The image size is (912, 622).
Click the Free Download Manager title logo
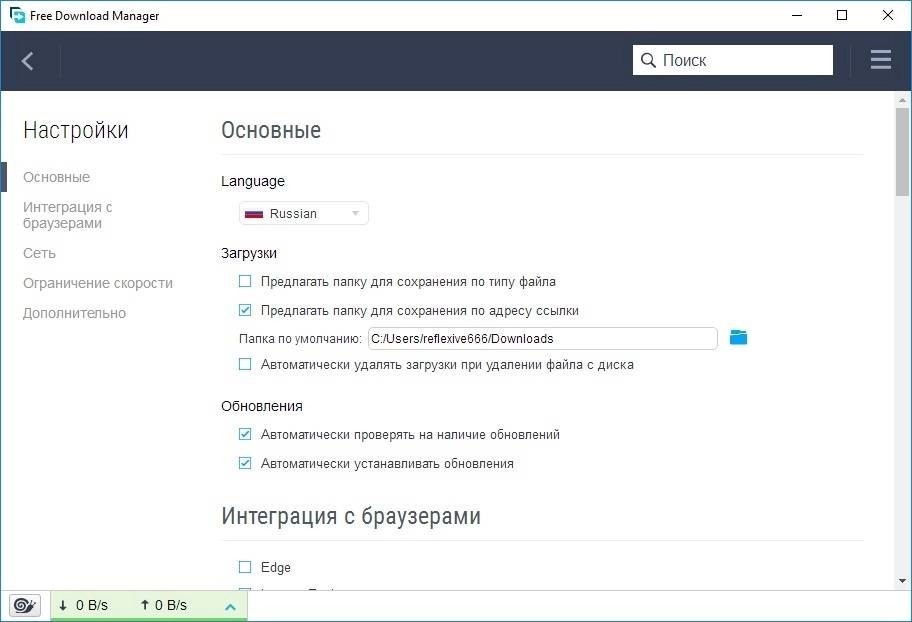[x=17, y=15]
